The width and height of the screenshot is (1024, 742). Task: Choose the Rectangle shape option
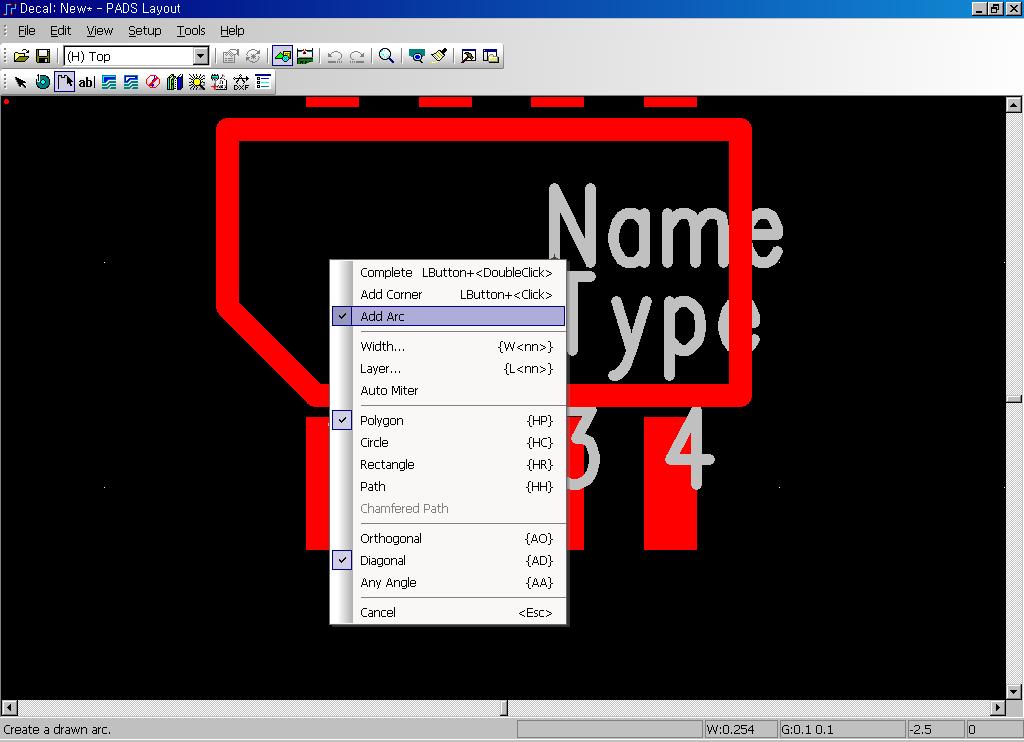(x=448, y=464)
